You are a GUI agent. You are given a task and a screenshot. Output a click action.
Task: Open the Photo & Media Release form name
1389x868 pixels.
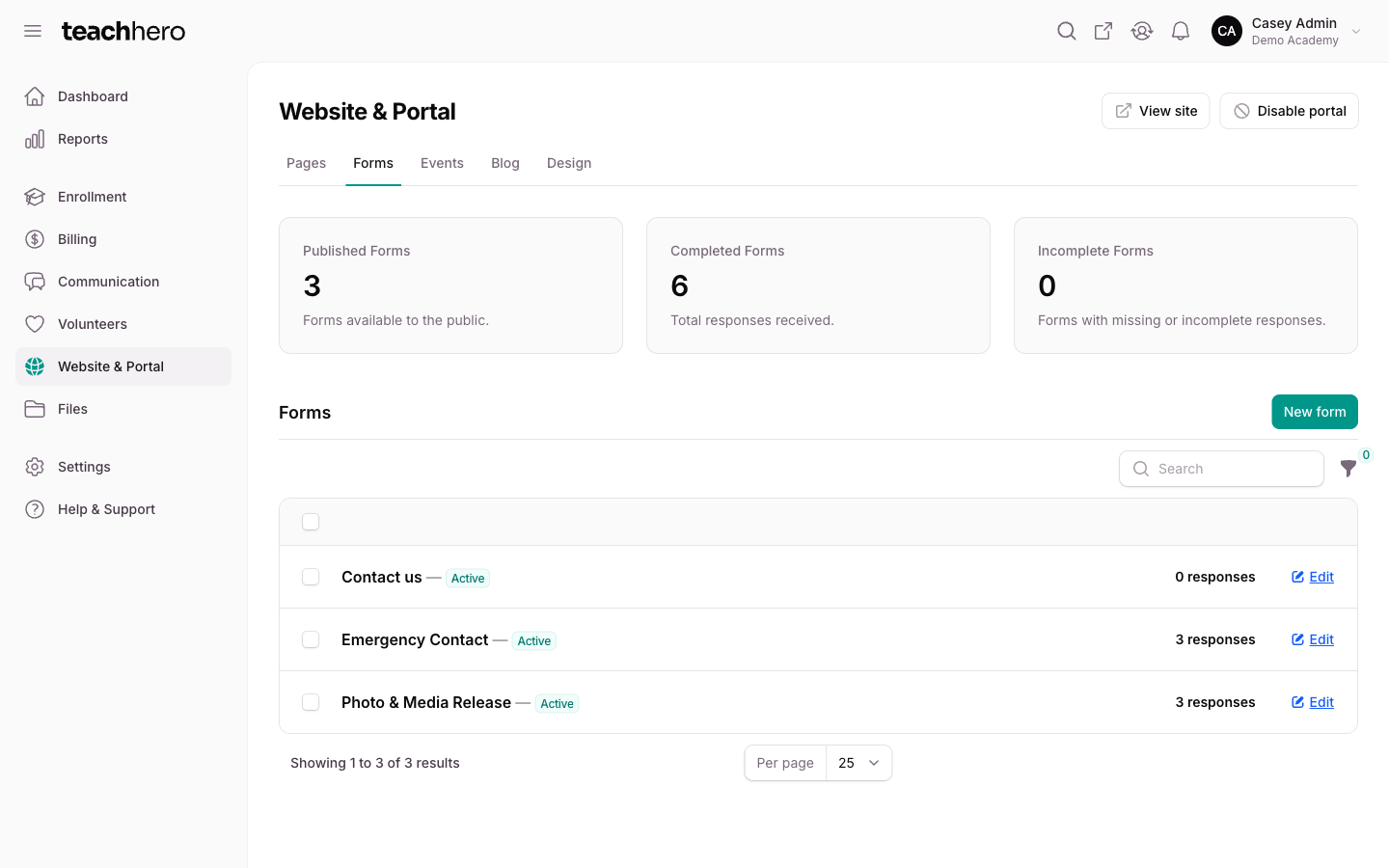(426, 702)
